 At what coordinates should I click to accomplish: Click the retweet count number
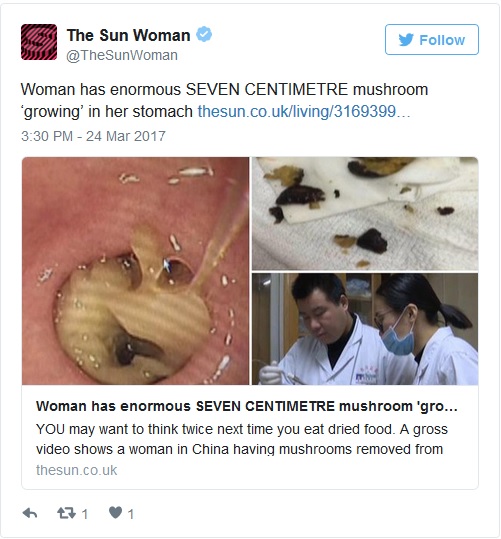pyautogui.click(x=85, y=514)
